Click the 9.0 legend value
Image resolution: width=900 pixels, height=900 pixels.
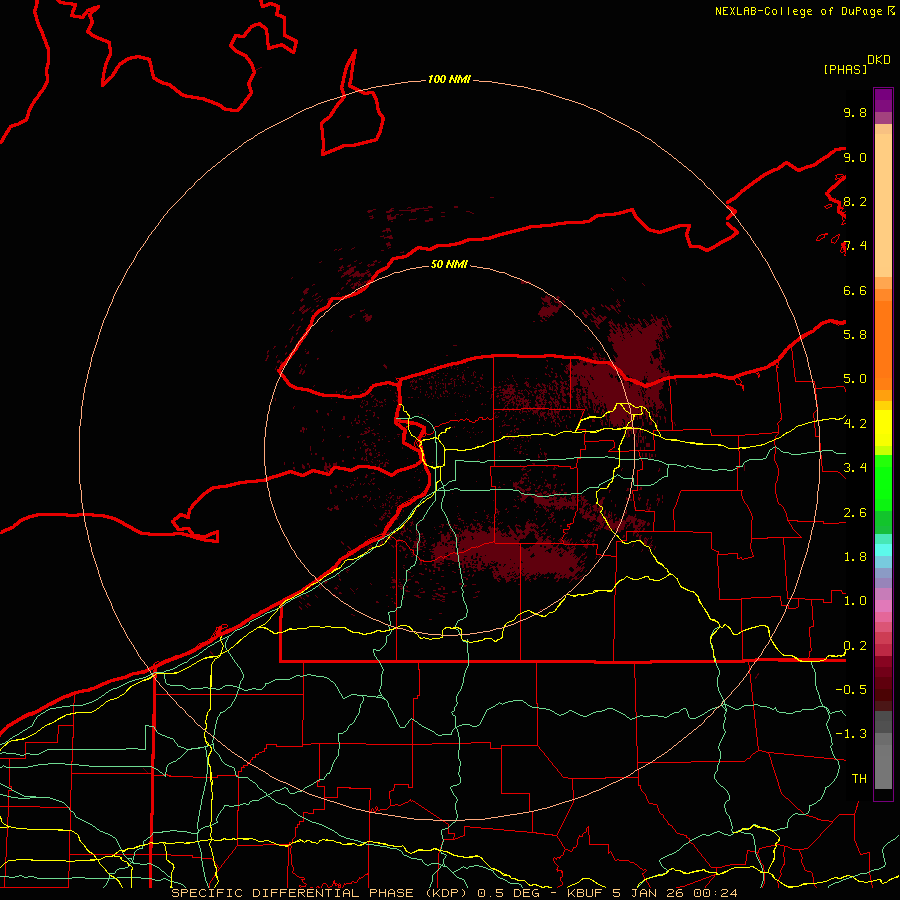(x=855, y=157)
